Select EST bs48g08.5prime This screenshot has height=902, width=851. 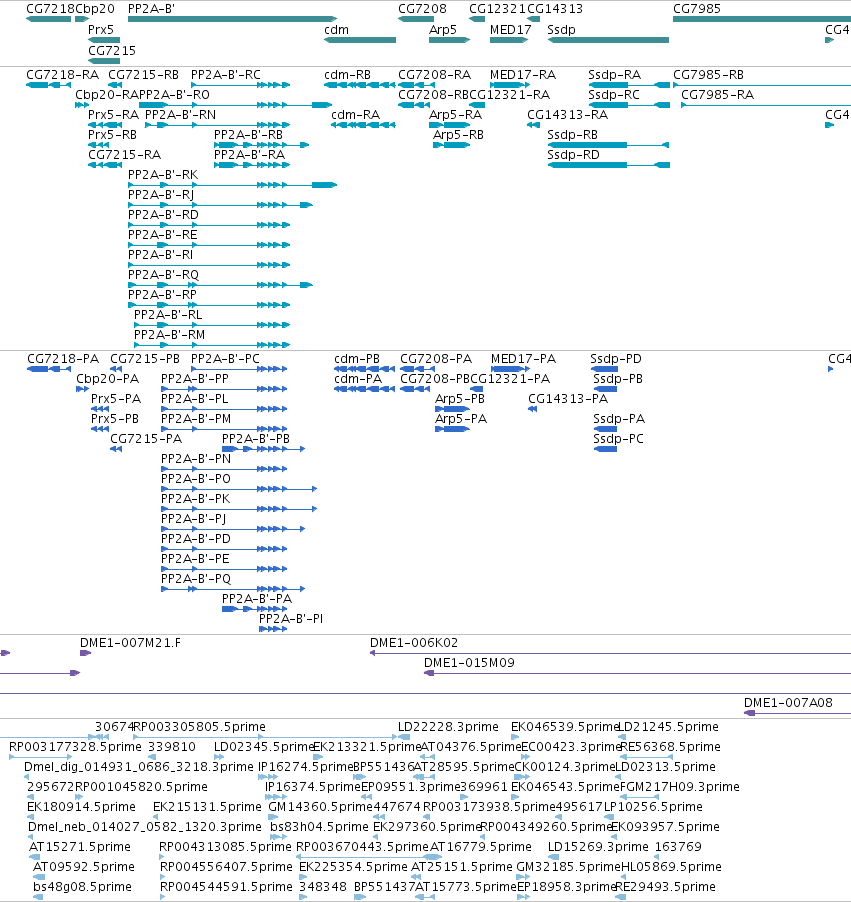pos(82,887)
